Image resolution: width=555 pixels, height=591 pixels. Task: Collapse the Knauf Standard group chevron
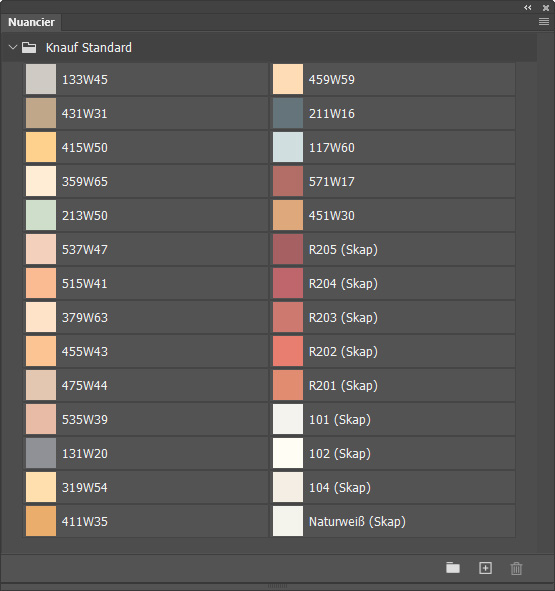[x=13, y=47]
